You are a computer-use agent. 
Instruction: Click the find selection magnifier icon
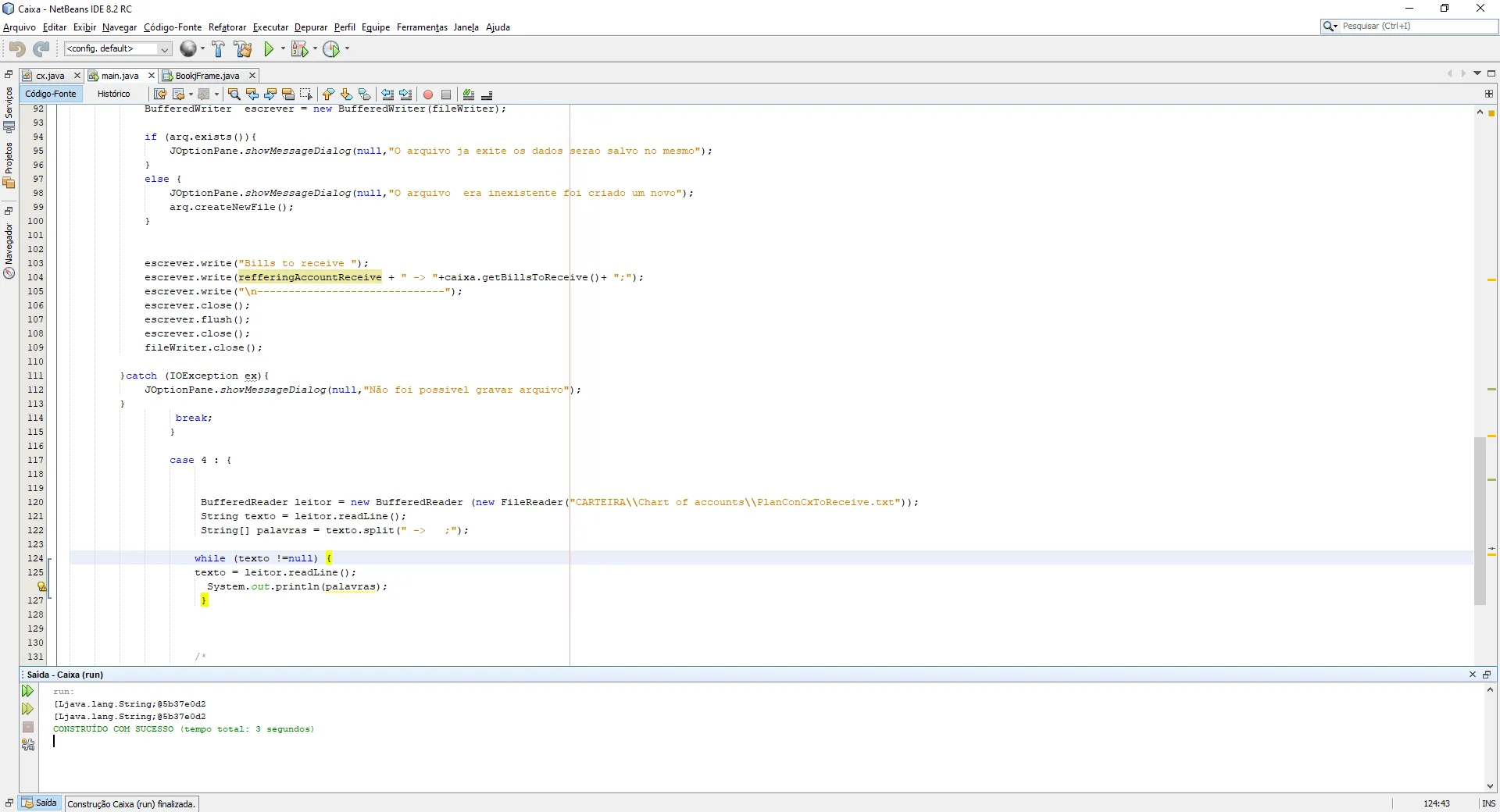tap(234, 94)
